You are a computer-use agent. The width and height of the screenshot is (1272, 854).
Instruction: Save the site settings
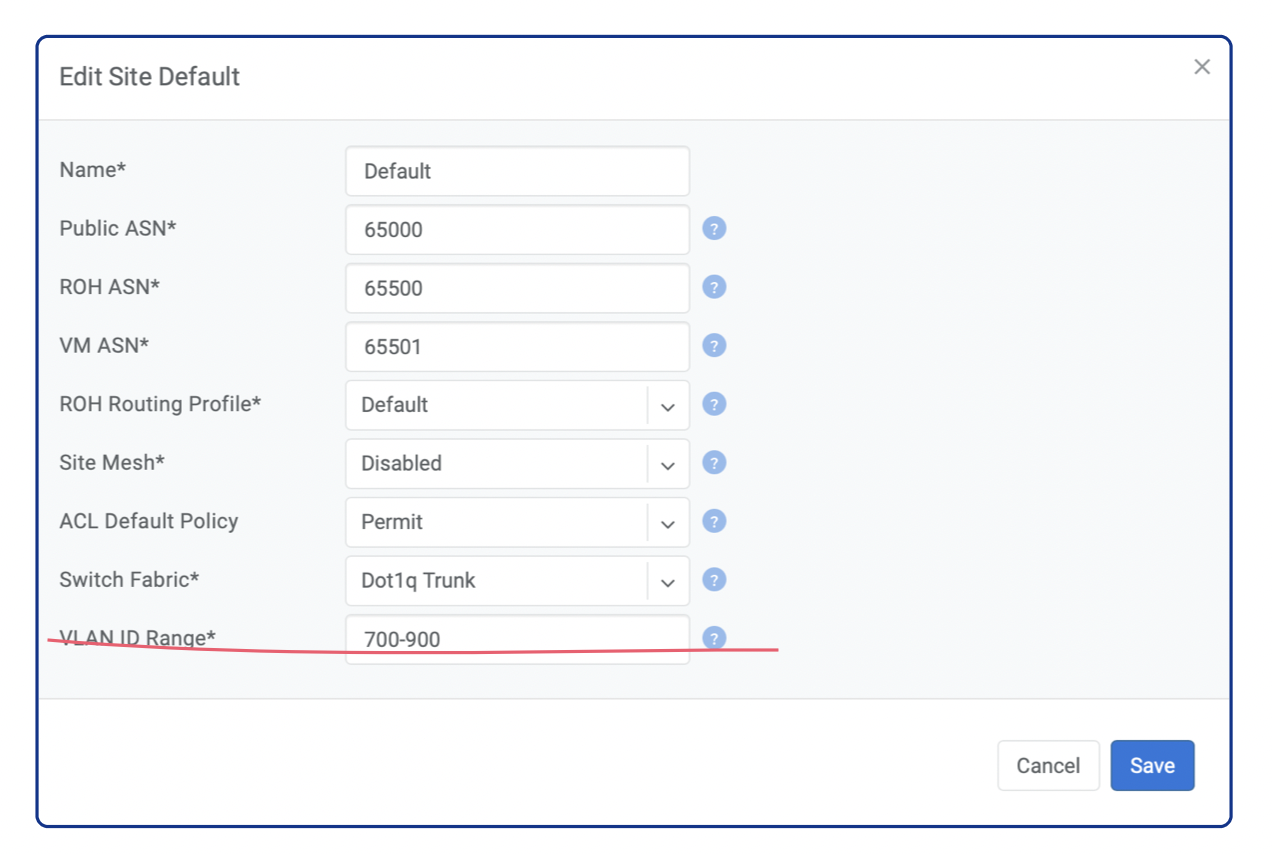pyautogui.click(x=1151, y=765)
